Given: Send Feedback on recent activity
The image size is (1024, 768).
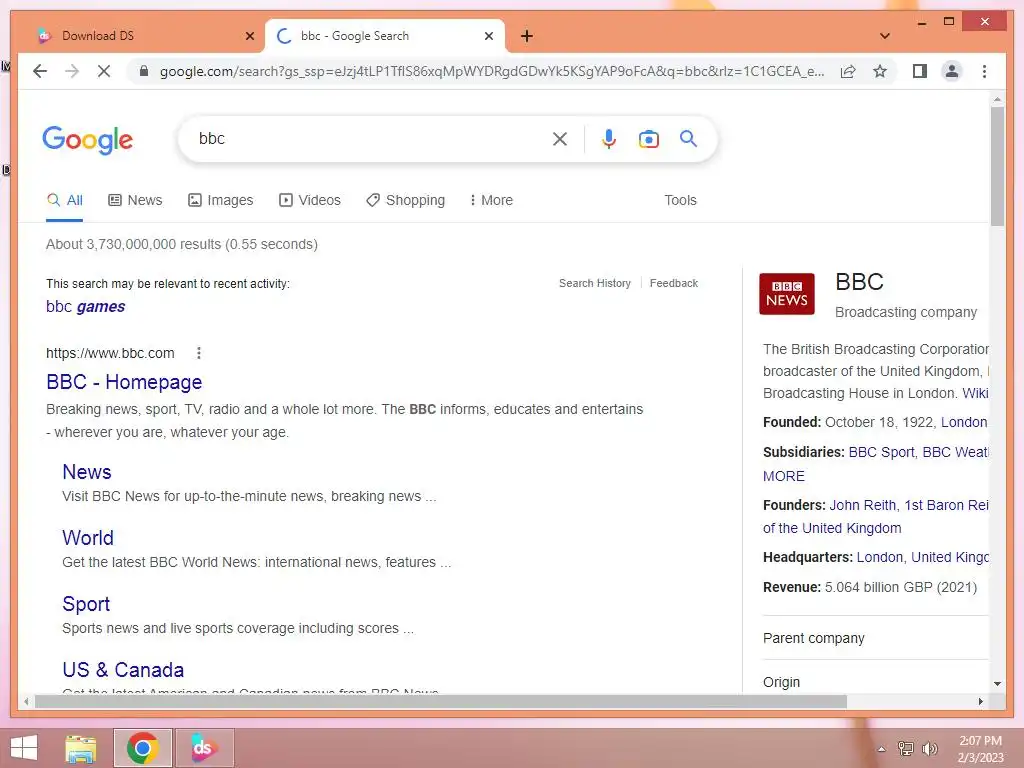Looking at the screenshot, I should [x=674, y=283].
